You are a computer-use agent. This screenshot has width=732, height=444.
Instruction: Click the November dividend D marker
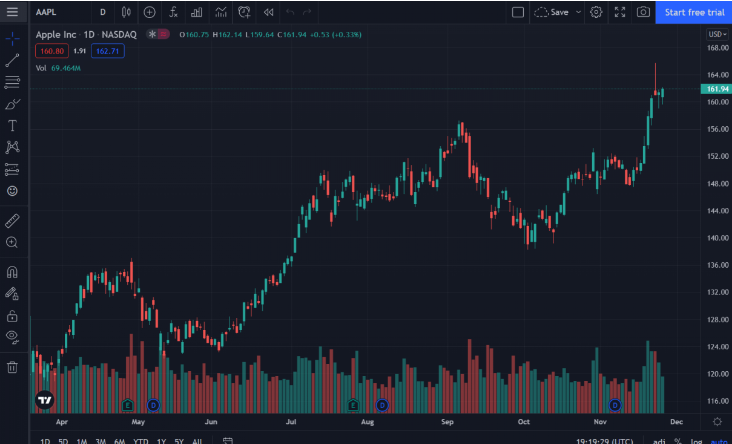click(x=614, y=405)
